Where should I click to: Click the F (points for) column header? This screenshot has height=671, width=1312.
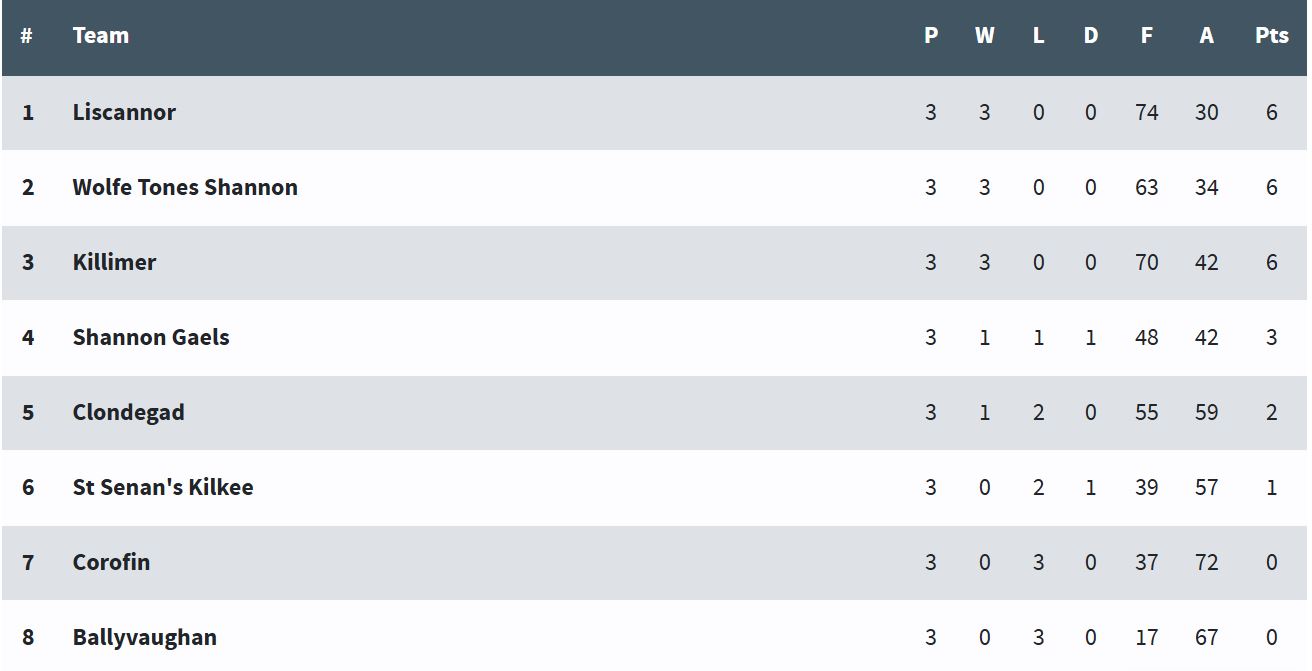pyautogui.click(x=1146, y=36)
